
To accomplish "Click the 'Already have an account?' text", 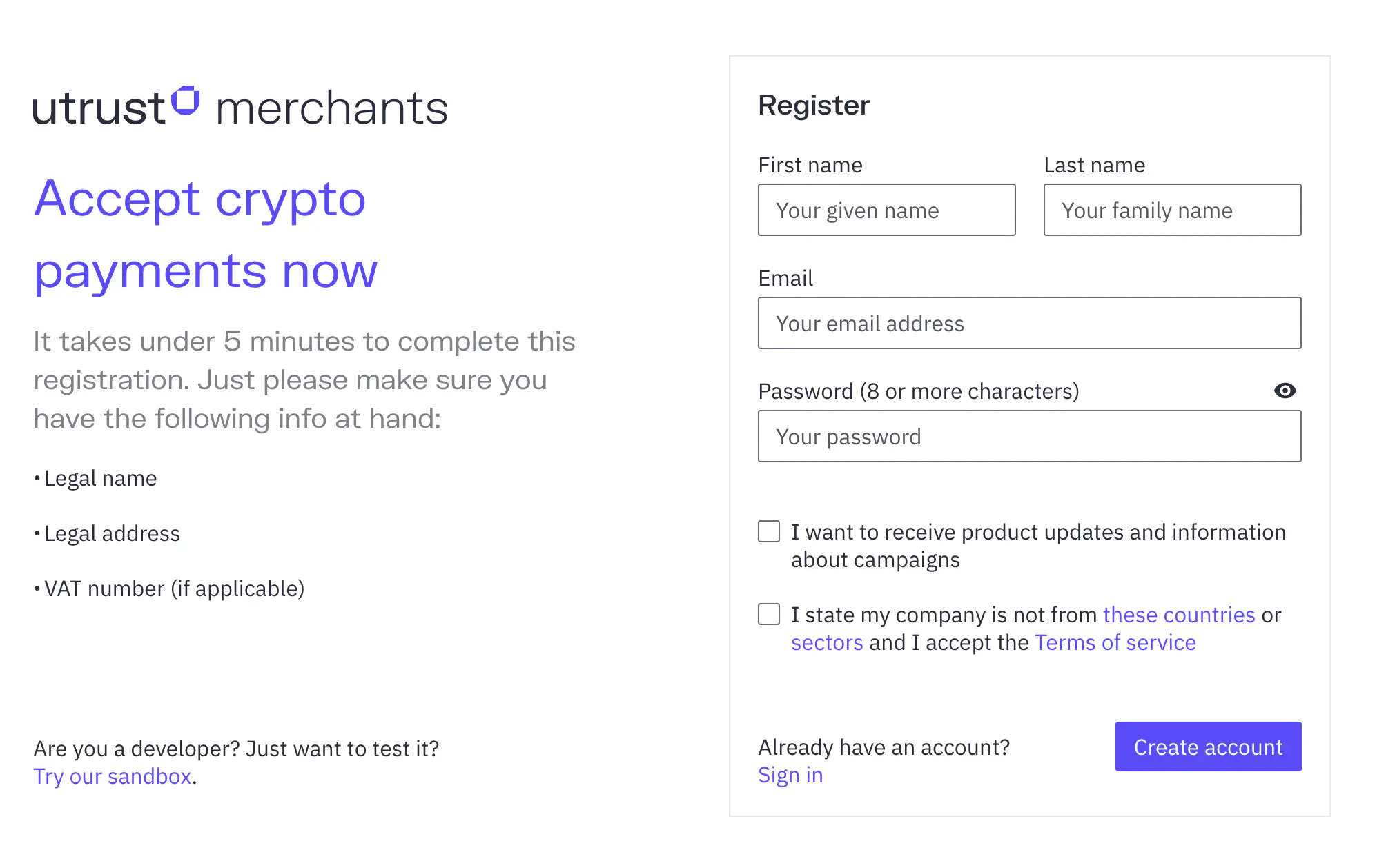I will click(884, 747).
